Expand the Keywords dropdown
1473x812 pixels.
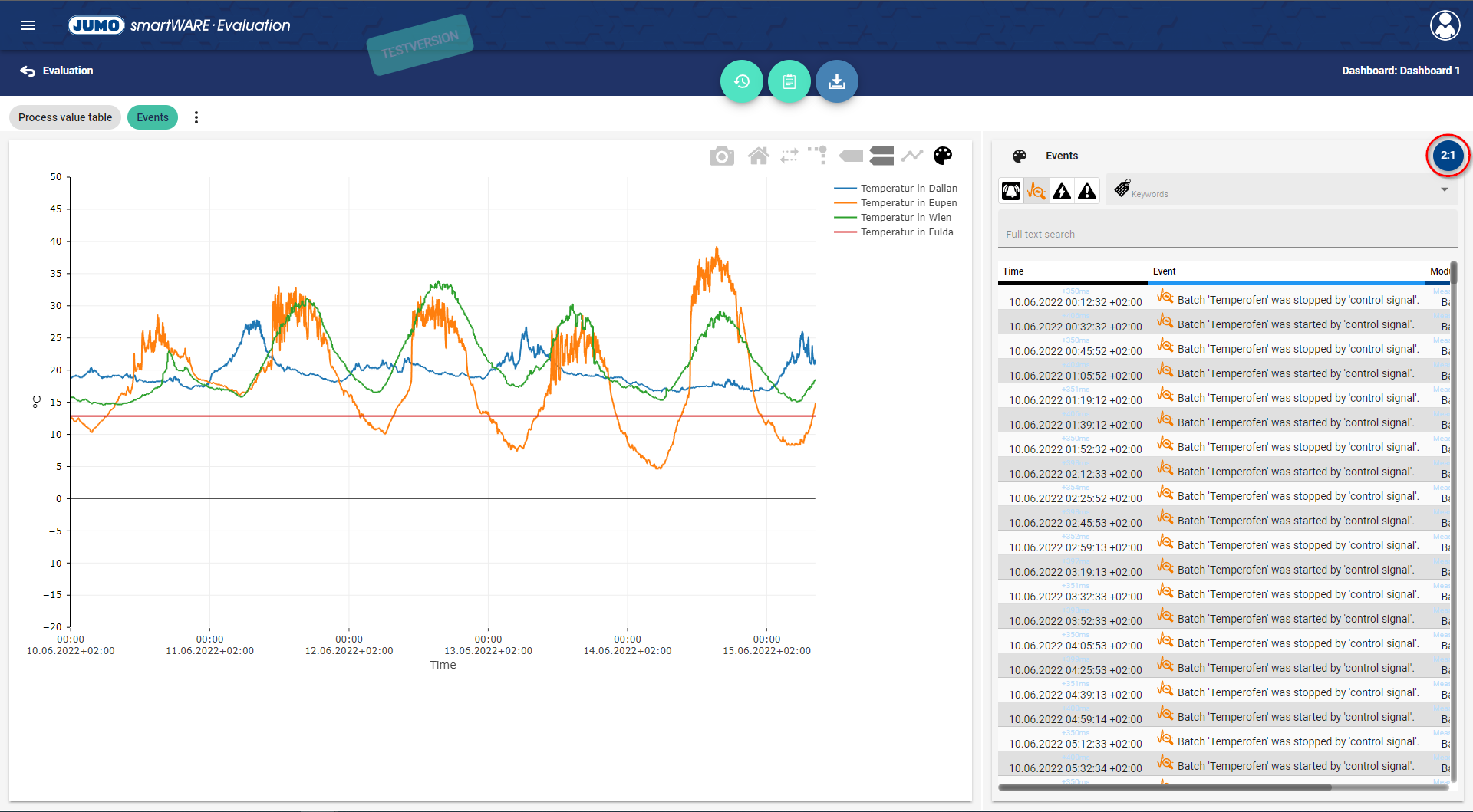(x=1444, y=190)
